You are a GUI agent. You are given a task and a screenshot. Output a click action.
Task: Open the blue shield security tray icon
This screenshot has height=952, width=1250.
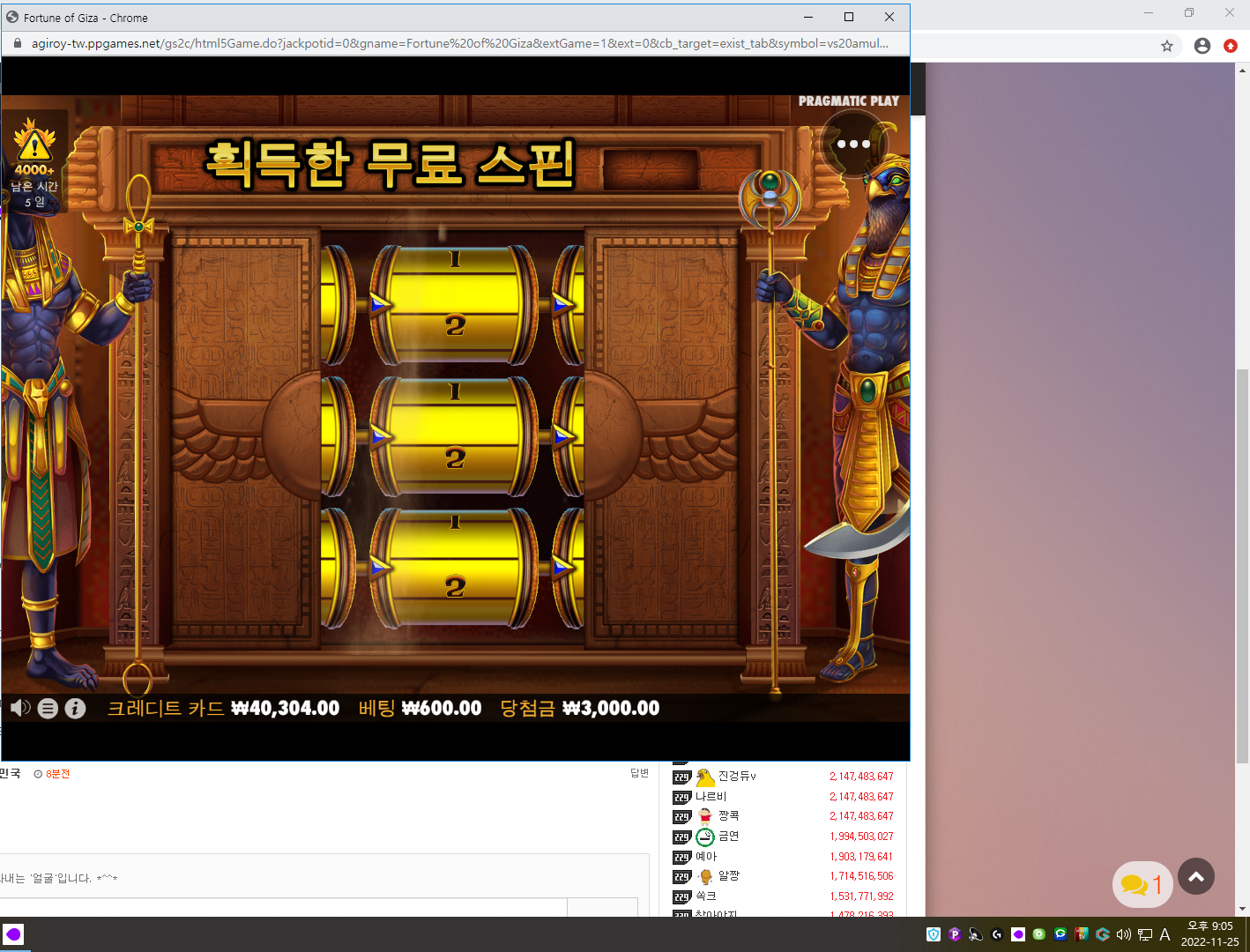[934, 934]
